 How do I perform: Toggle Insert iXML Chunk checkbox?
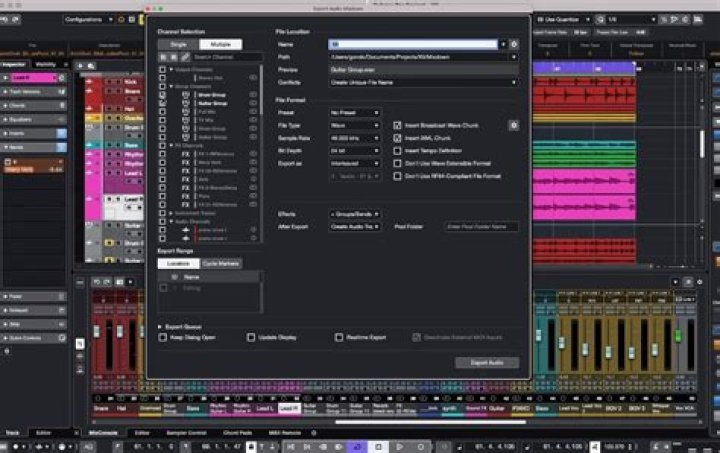pyautogui.click(x=397, y=138)
